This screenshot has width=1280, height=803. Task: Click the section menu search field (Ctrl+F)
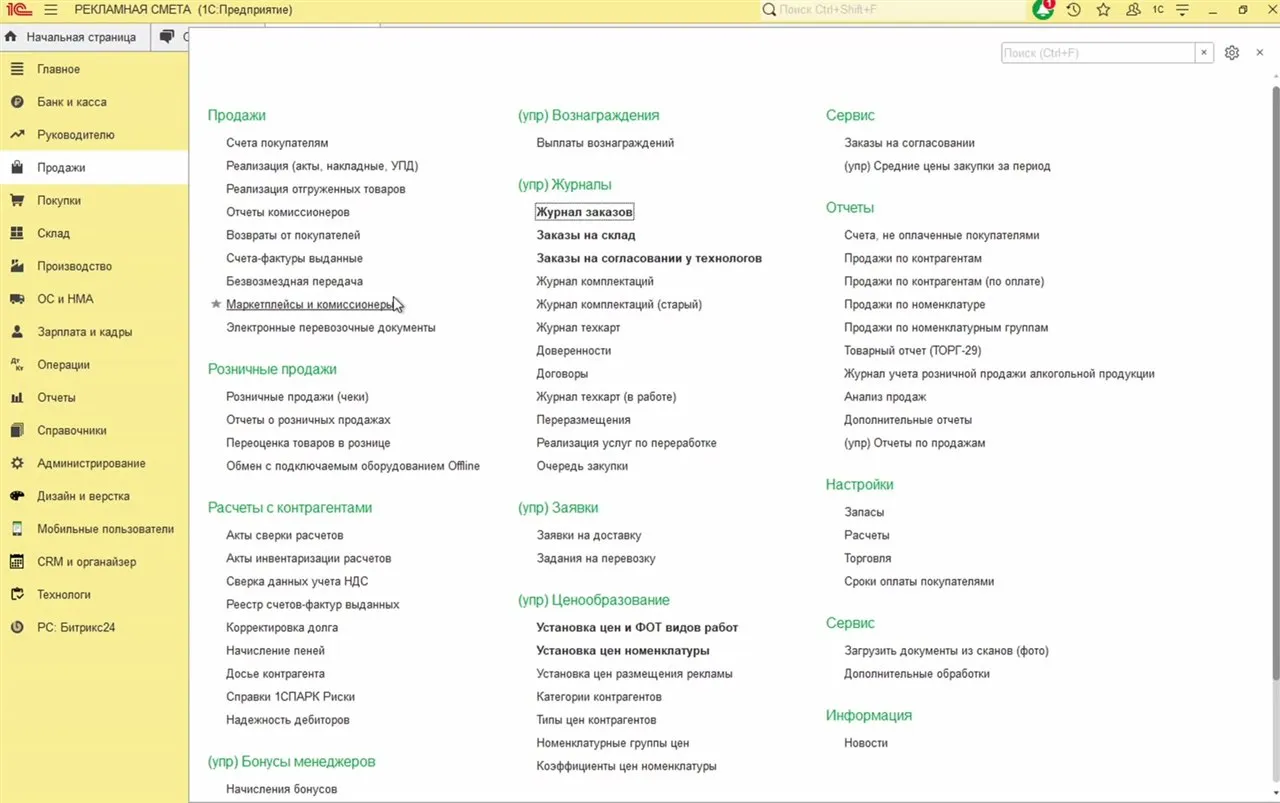coord(1098,53)
